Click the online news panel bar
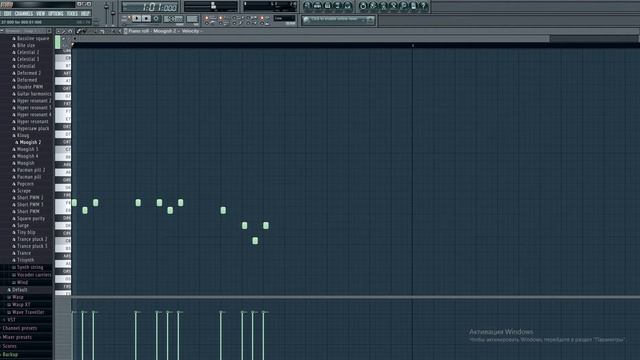This screenshot has height=360, width=640. [x=338, y=20]
